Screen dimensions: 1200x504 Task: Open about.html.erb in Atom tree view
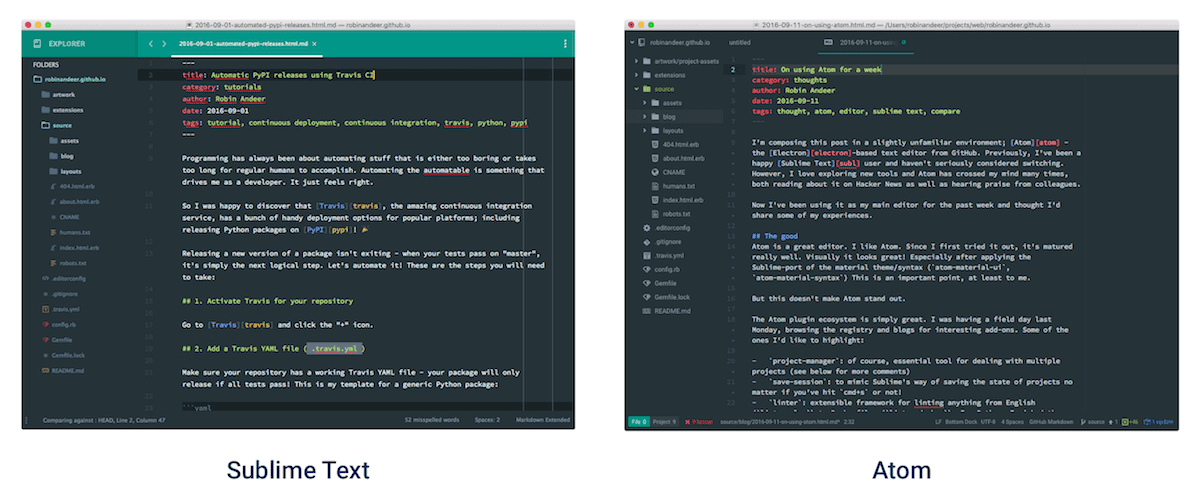[678, 159]
